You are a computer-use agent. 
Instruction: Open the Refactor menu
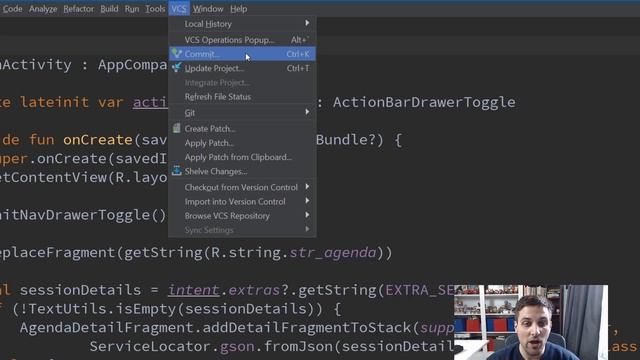point(78,9)
